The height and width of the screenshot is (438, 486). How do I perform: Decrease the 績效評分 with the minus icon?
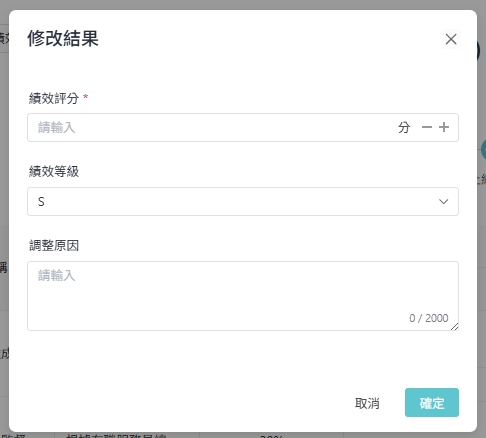pos(427,127)
